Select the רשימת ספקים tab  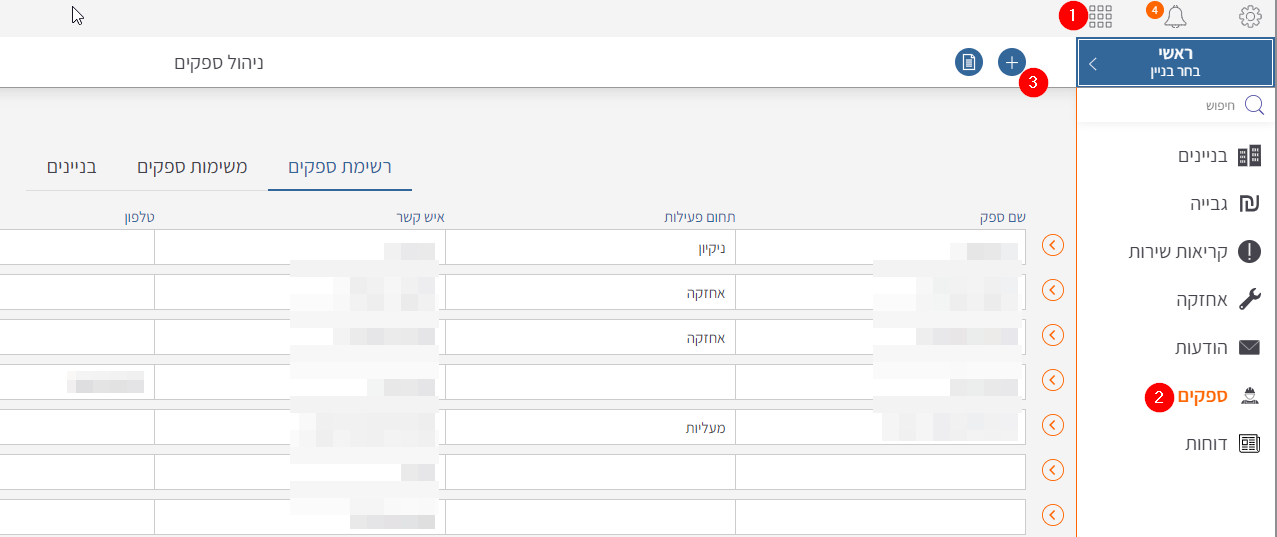[x=340, y=166]
